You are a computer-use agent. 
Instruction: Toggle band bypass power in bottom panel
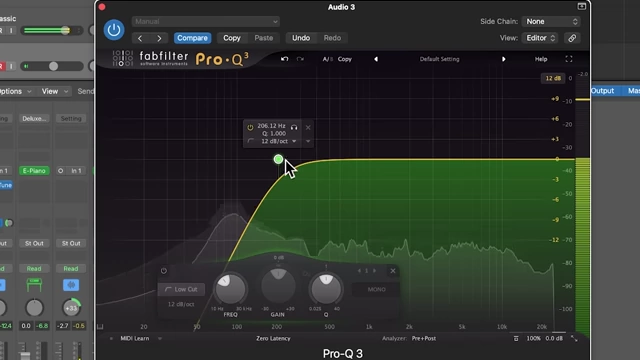click(164, 271)
